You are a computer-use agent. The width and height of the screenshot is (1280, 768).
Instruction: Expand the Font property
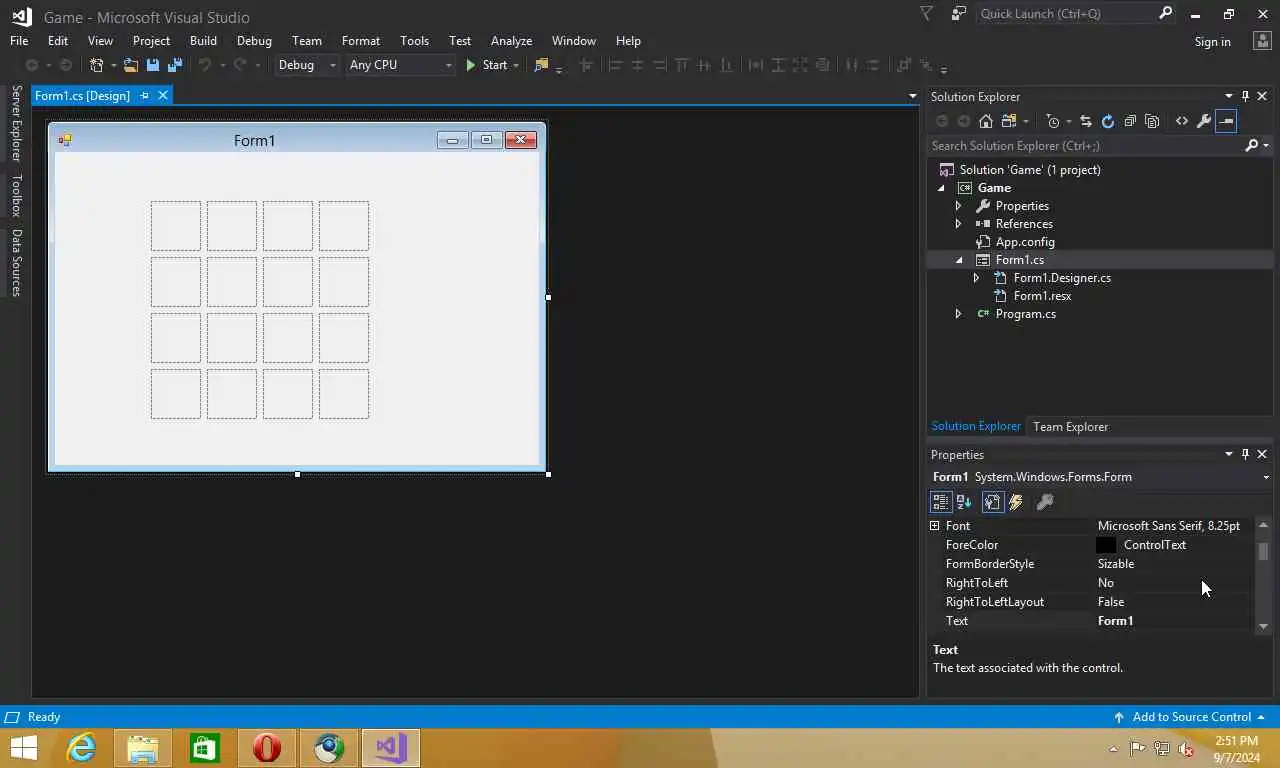pos(935,526)
